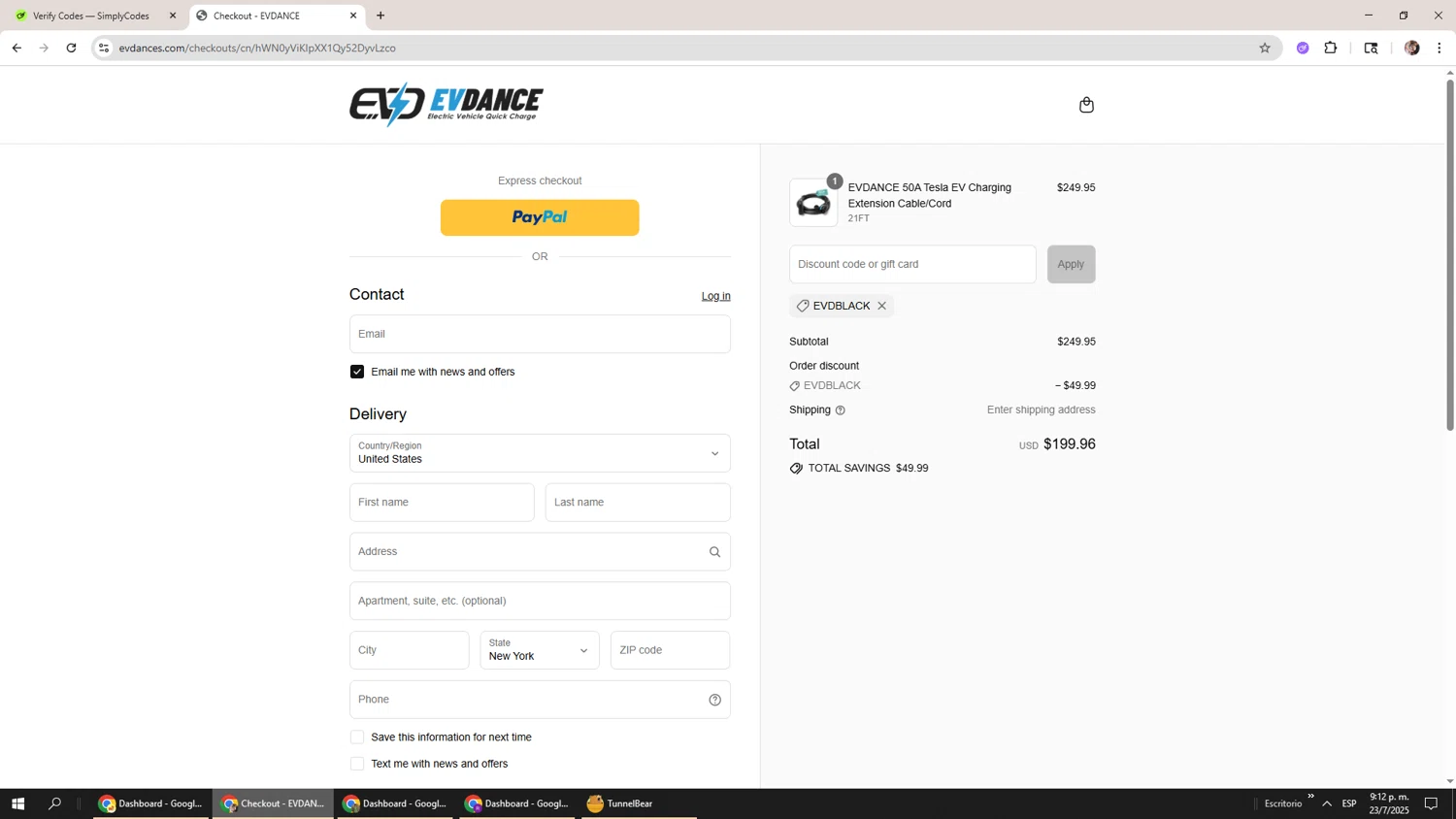Open a new browser tab

coord(381,16)
